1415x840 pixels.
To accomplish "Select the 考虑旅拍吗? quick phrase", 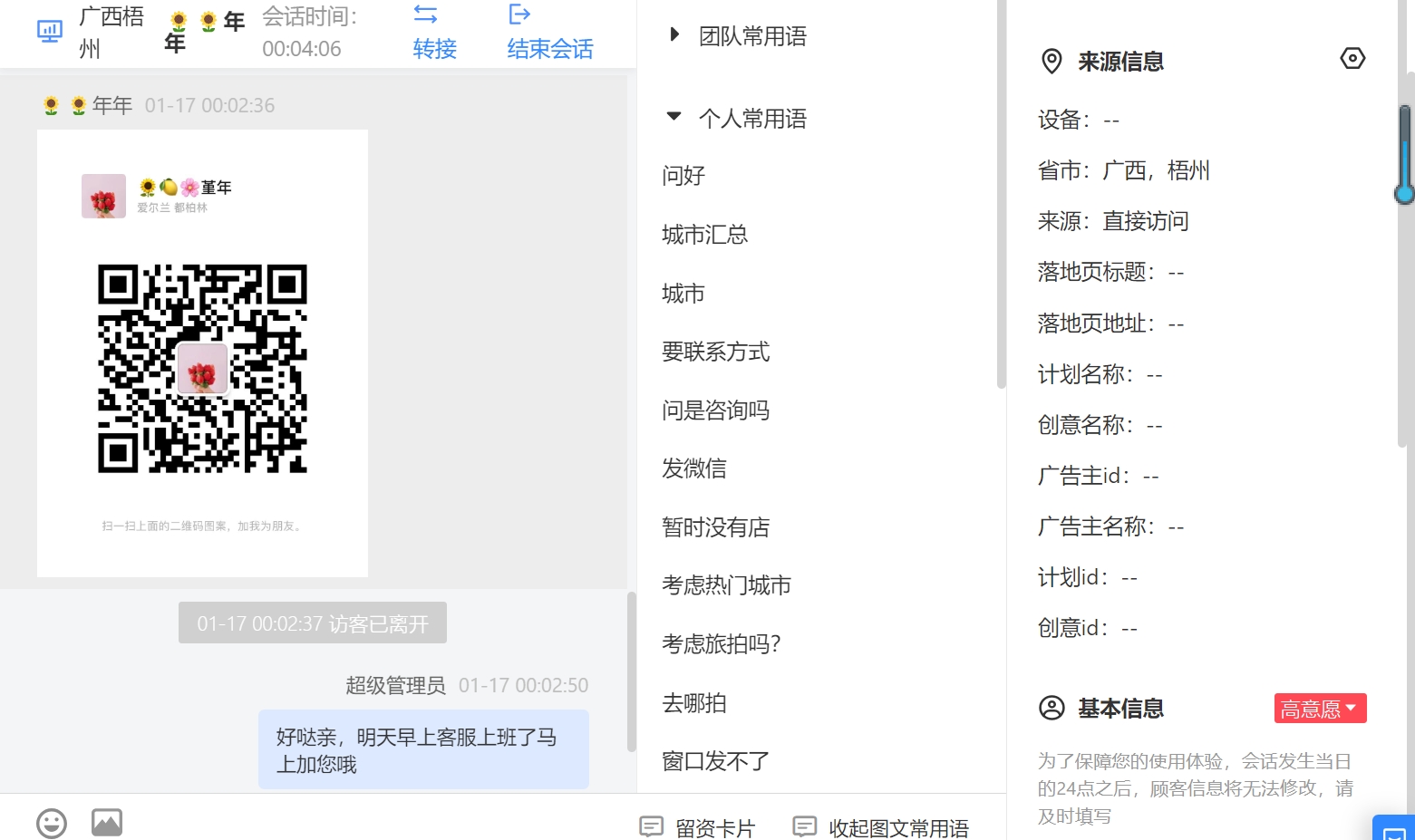I will click(722, 644).
